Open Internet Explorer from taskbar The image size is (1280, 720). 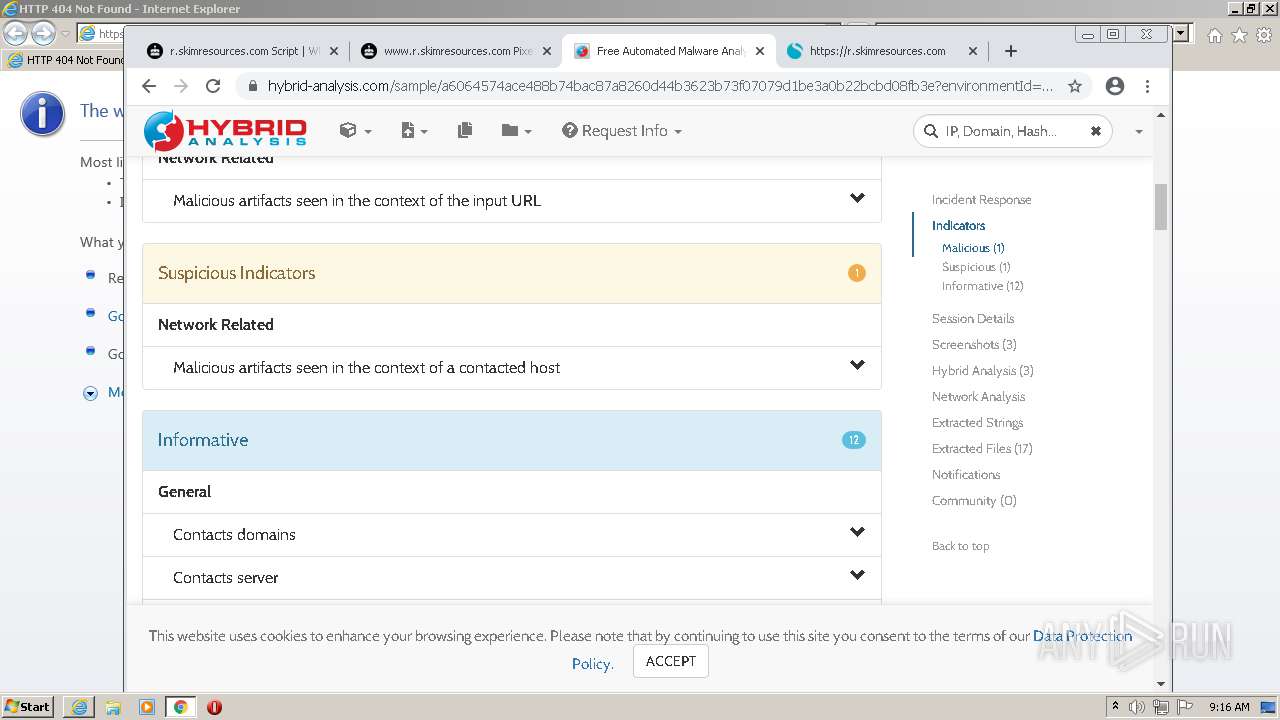point(79,707)
